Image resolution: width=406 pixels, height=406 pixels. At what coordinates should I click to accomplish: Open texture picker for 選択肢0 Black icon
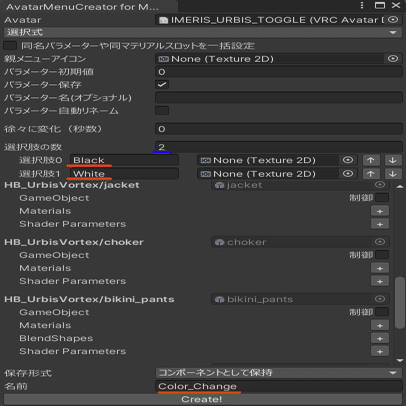pos(348,160)
